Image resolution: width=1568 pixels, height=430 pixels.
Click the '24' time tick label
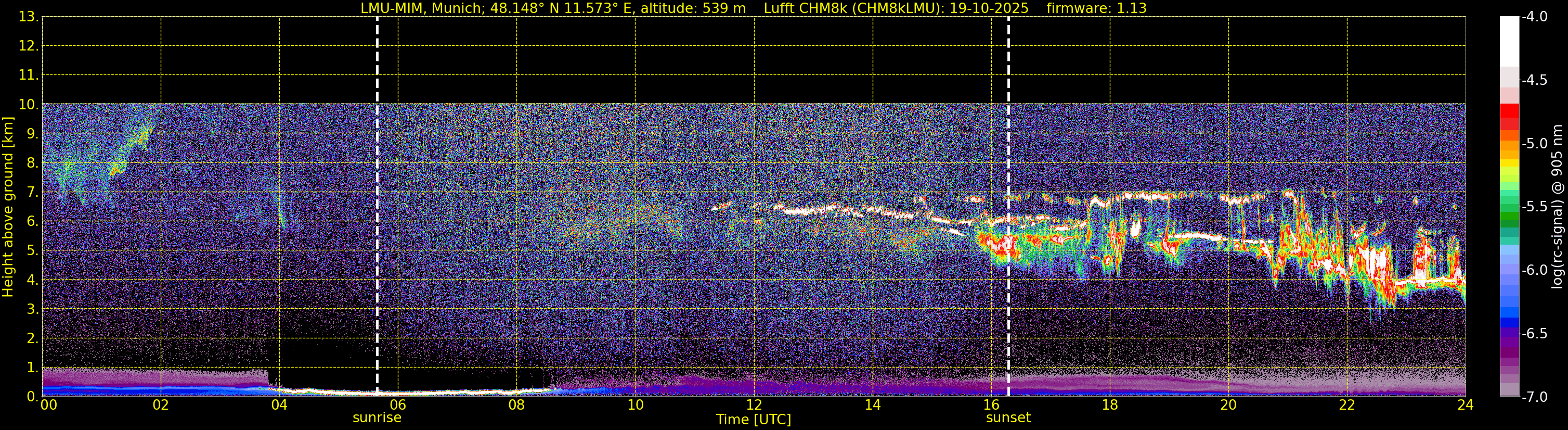tap(1465, 405)
